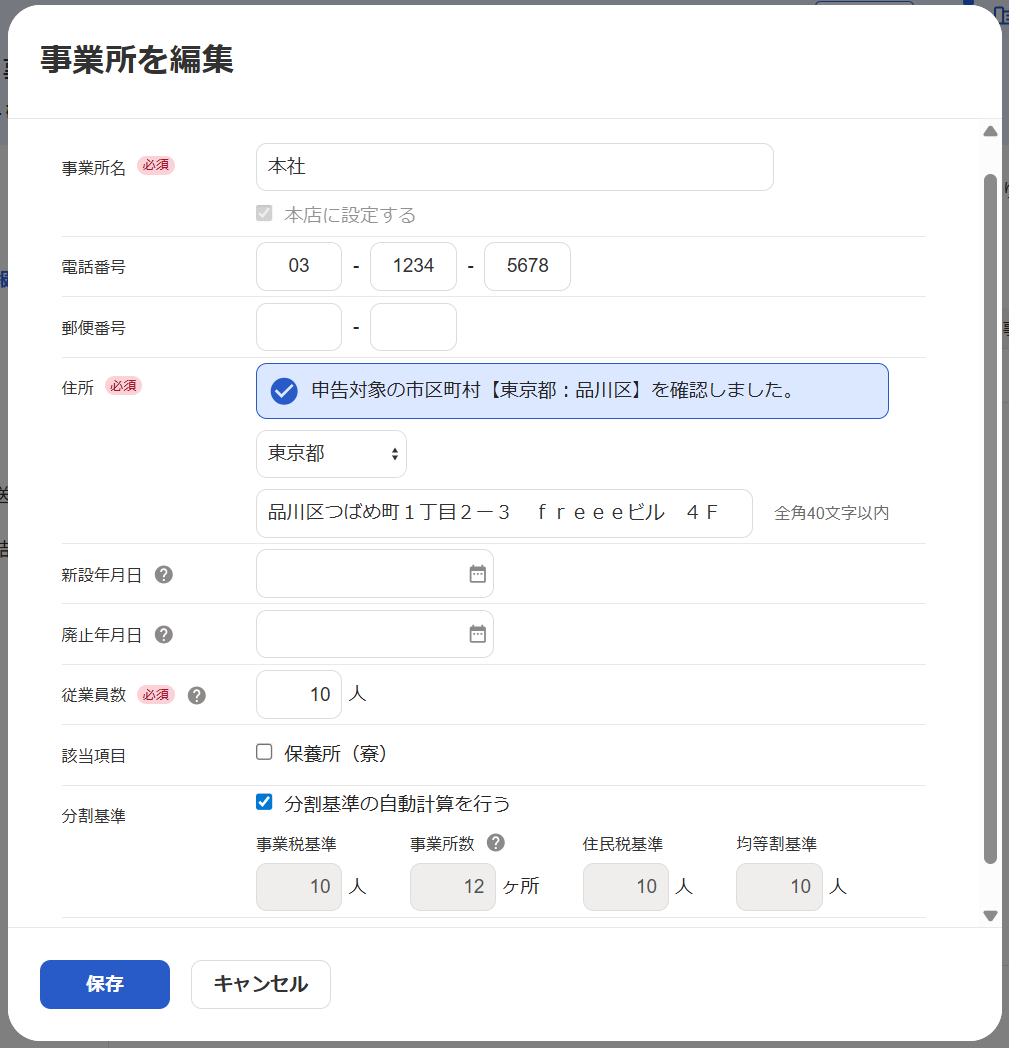Viewport: 1009px width, 1048px height.
Task: Click disabled 事業所数 field showing 12
Action: (453, 887)
